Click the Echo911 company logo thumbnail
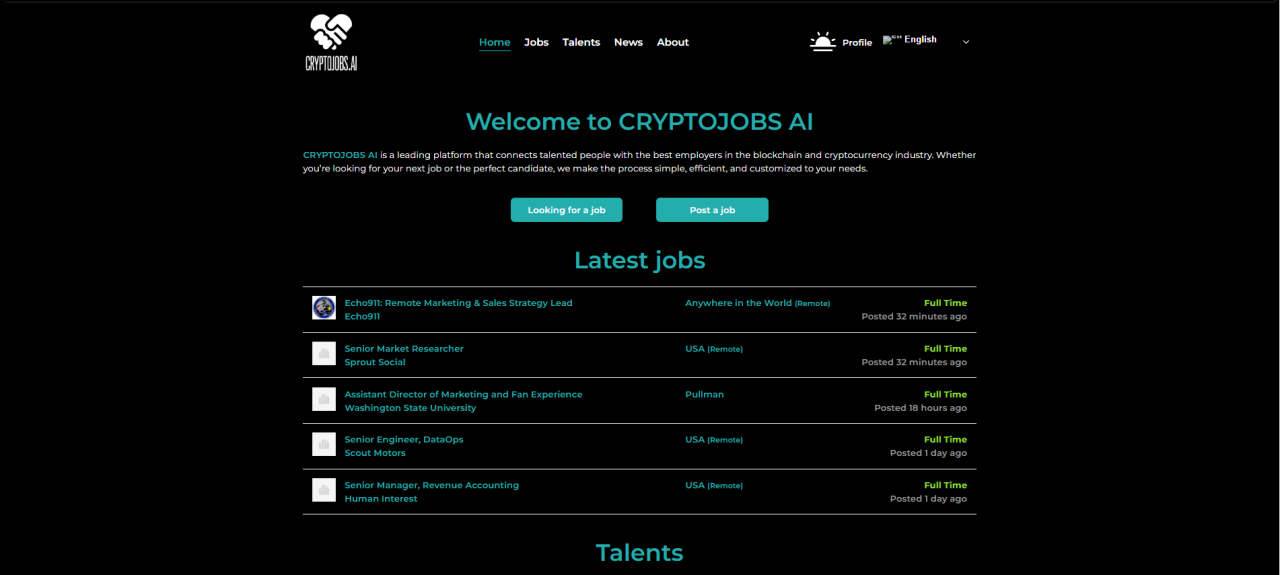 324,308
